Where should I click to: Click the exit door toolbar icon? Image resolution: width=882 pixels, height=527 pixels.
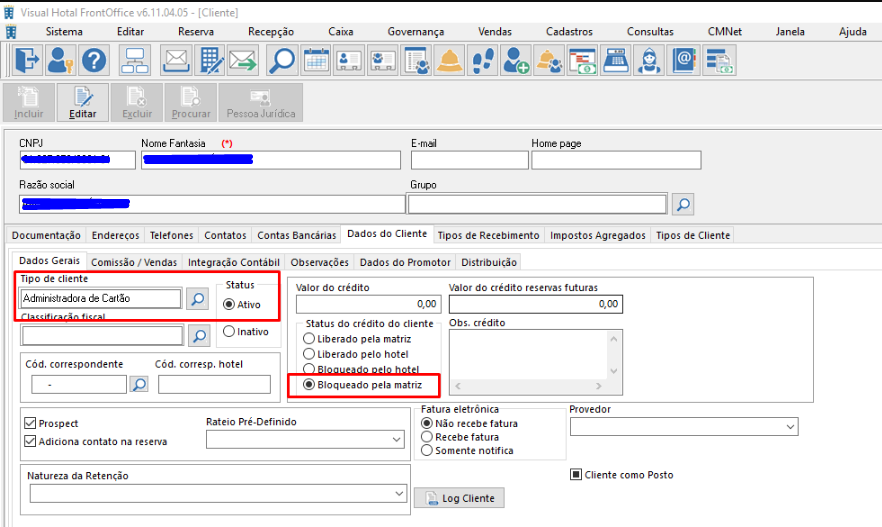[x=27, y=60]
